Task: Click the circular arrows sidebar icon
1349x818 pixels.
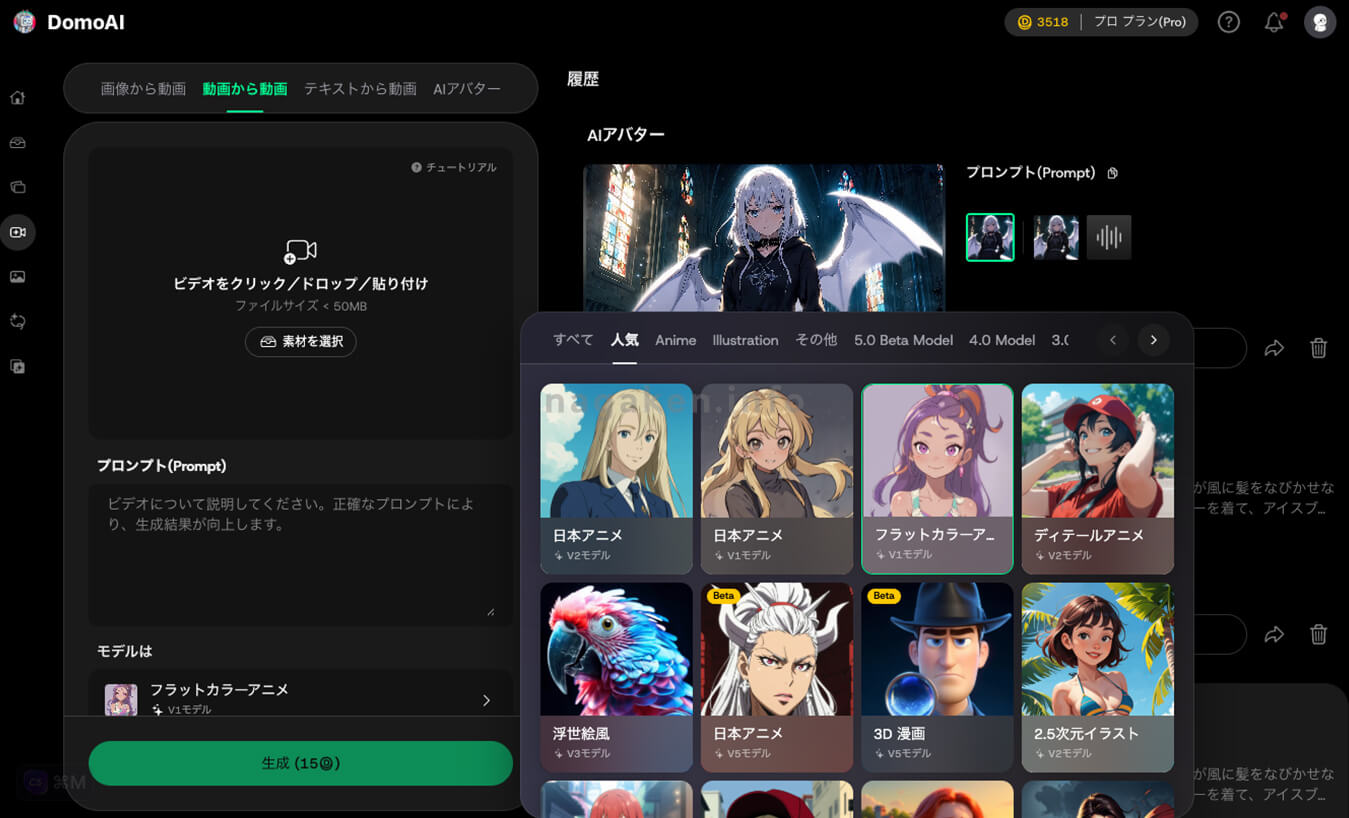Action: point(17,321)
